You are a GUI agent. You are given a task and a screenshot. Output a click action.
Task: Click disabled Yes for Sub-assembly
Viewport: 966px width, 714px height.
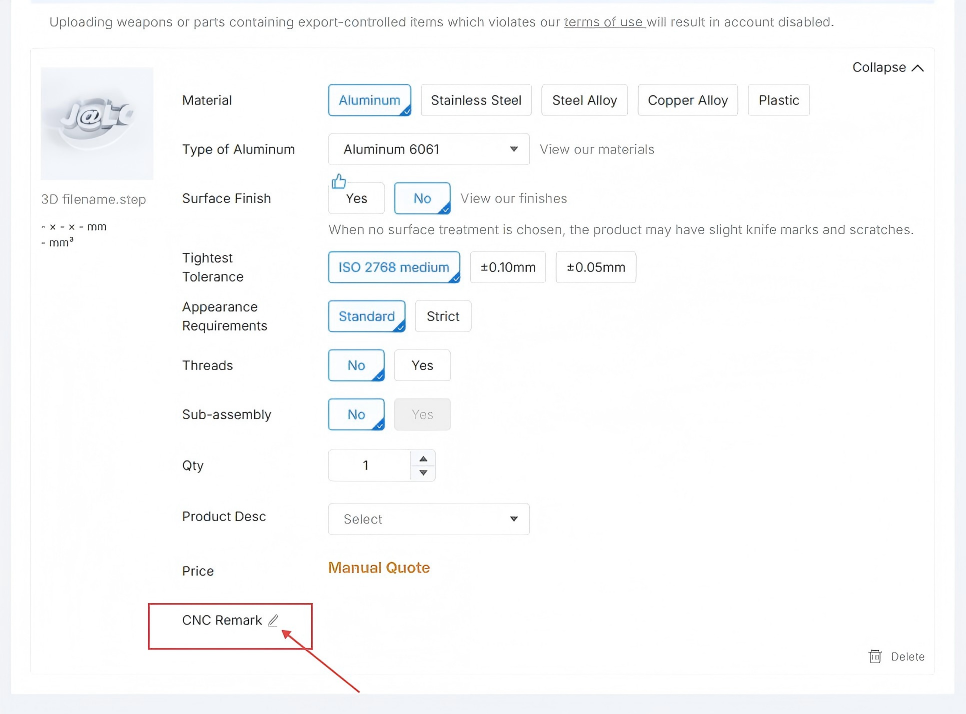click(422, 415)
